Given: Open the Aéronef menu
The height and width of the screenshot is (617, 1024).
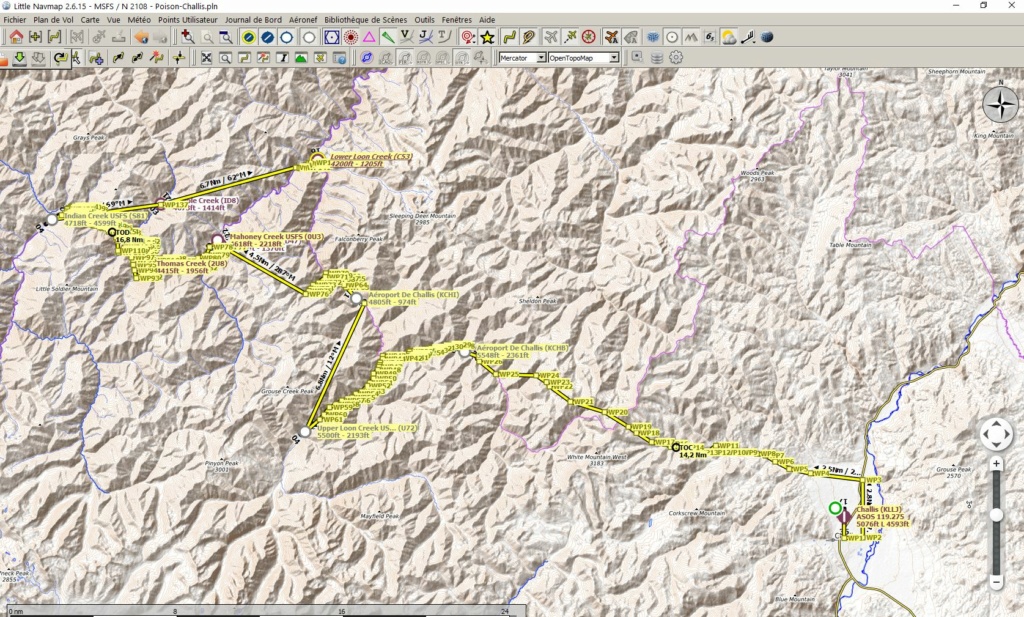Looking at the screenshot, I should tap(303, 20).
